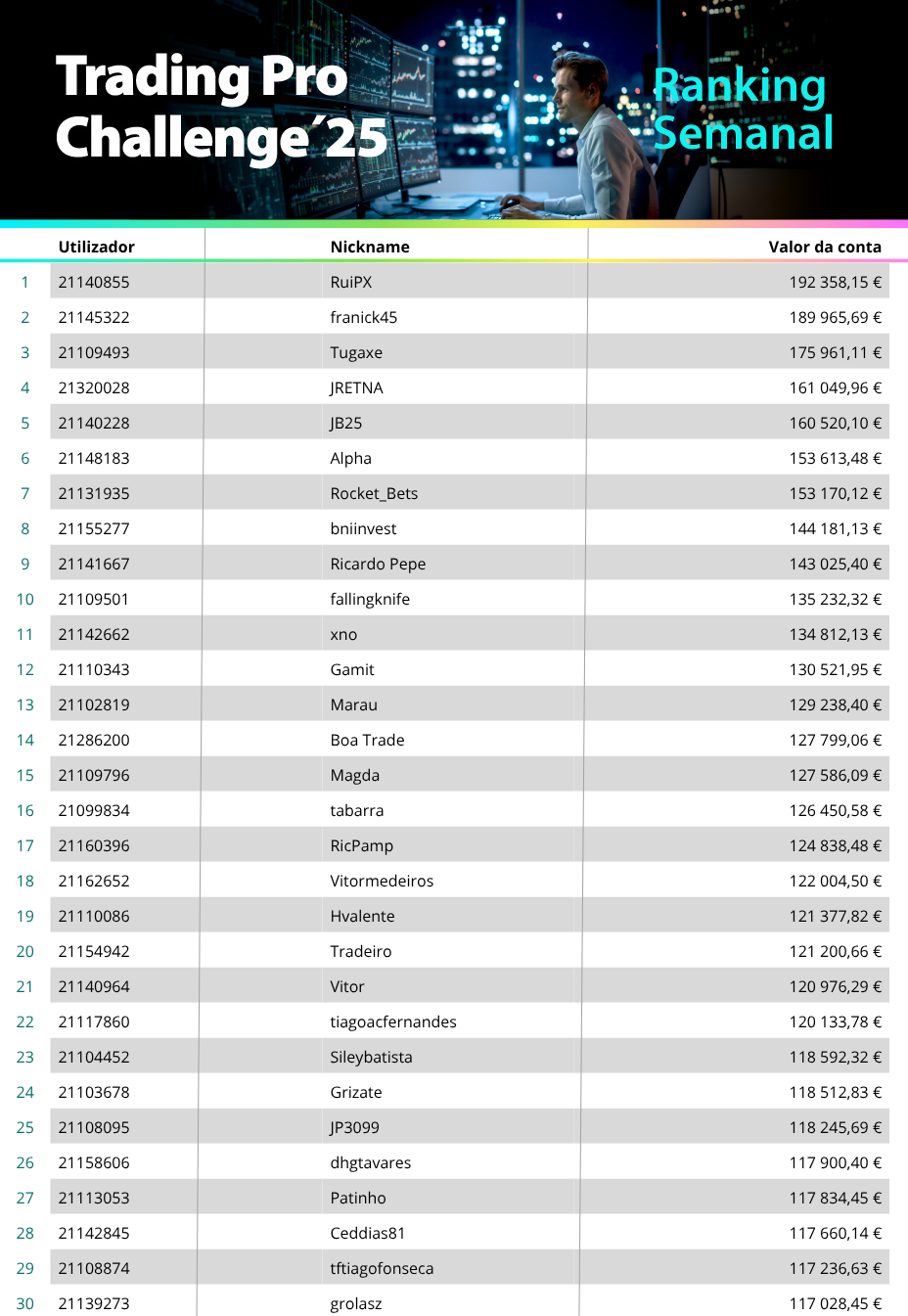Image resolution: width=908 pixels, height=1316 pixels.
Task: Click the Utilizador column header
Action: (96, 247)
